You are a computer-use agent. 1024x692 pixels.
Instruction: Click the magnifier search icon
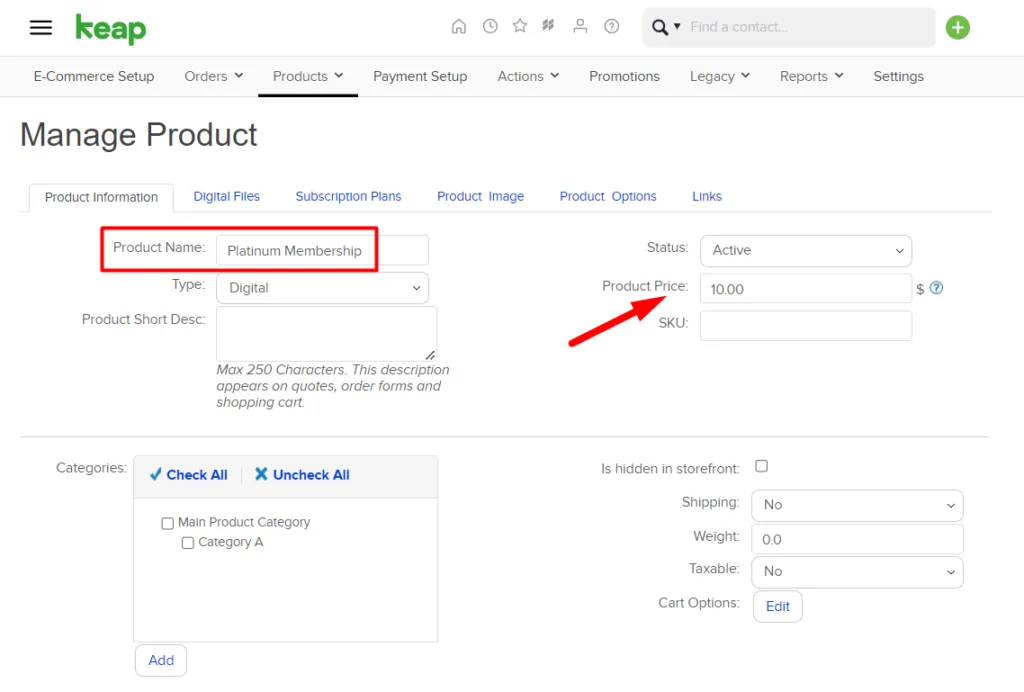pyautogui.click(x=660, y=27)
